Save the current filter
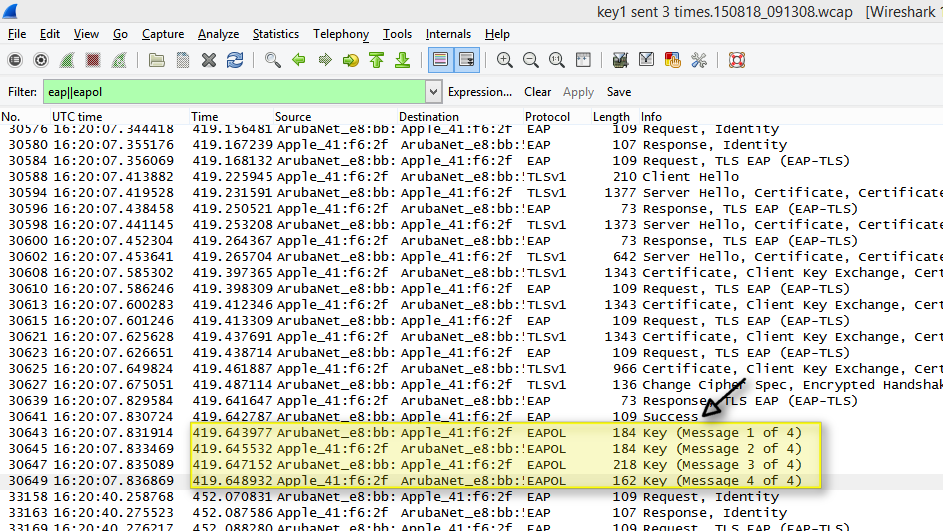Viewport: 943px width, 531px height. pyautogui.click(x=619, y=92)
